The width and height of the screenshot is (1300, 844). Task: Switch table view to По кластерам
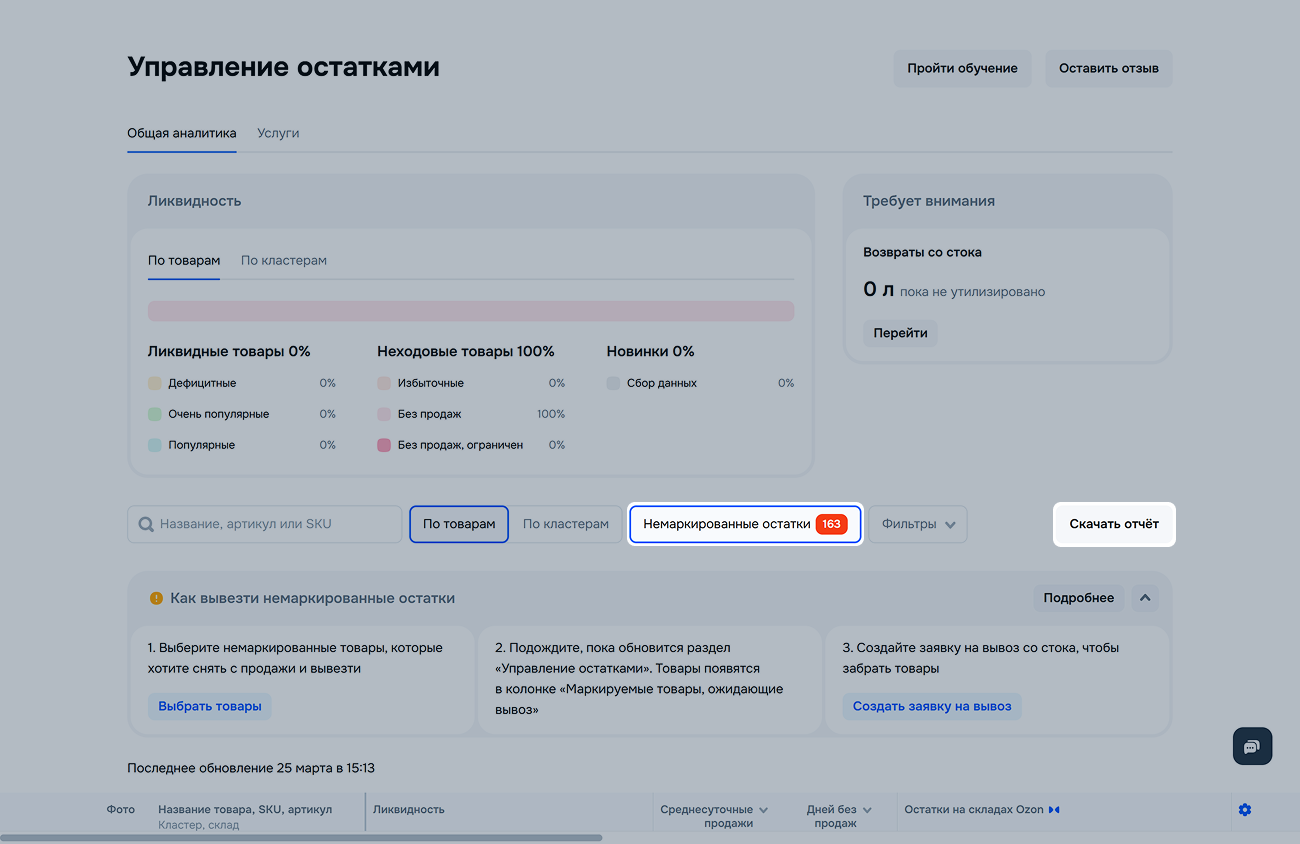(x=565, y=524)
